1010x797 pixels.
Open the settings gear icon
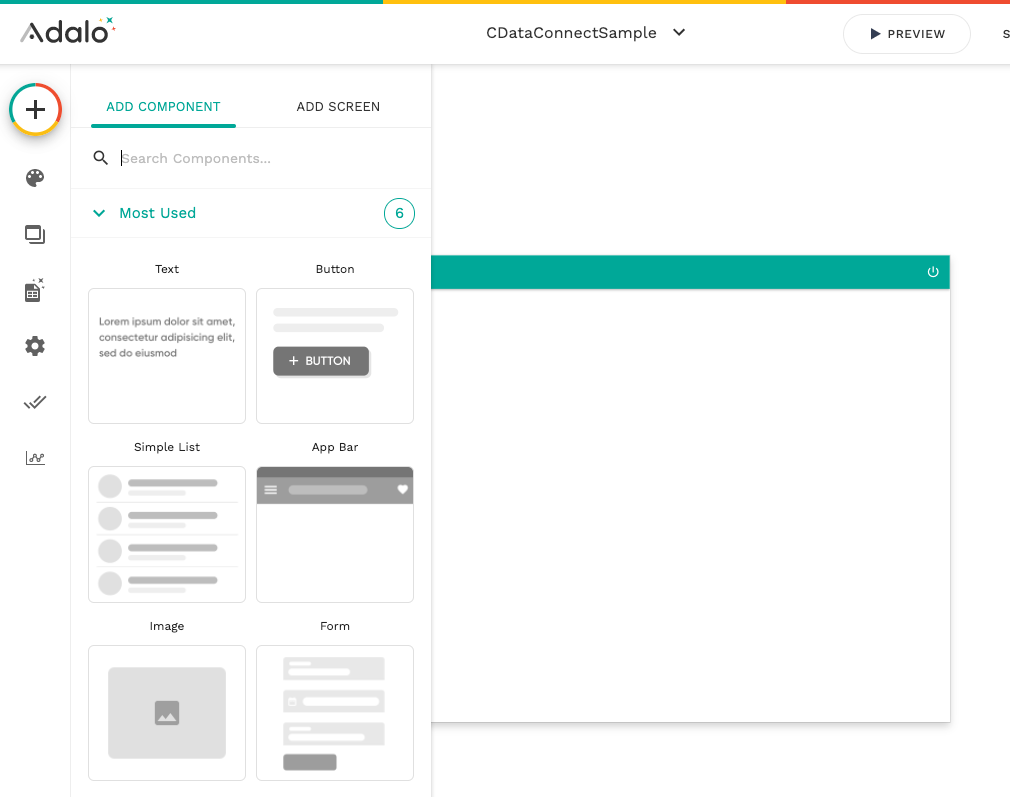[35, 346]
